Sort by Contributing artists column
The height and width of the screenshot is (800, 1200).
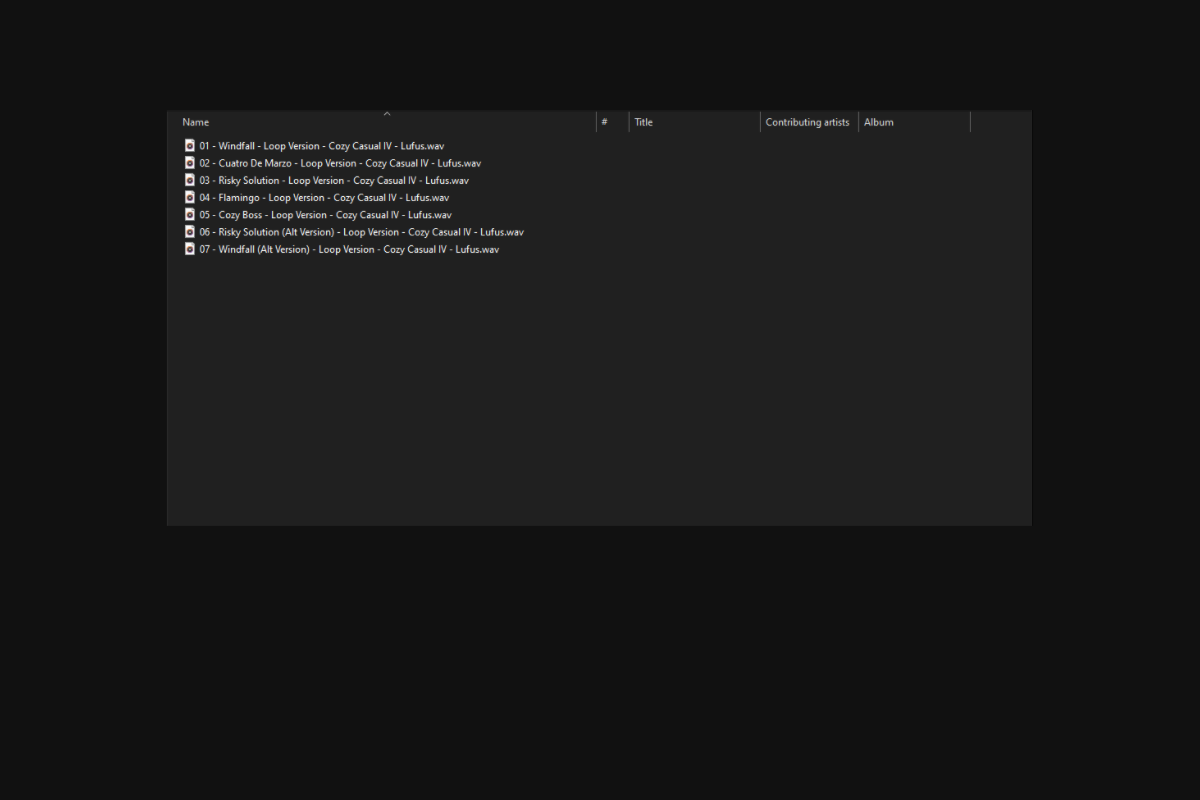tap(810, 122)
